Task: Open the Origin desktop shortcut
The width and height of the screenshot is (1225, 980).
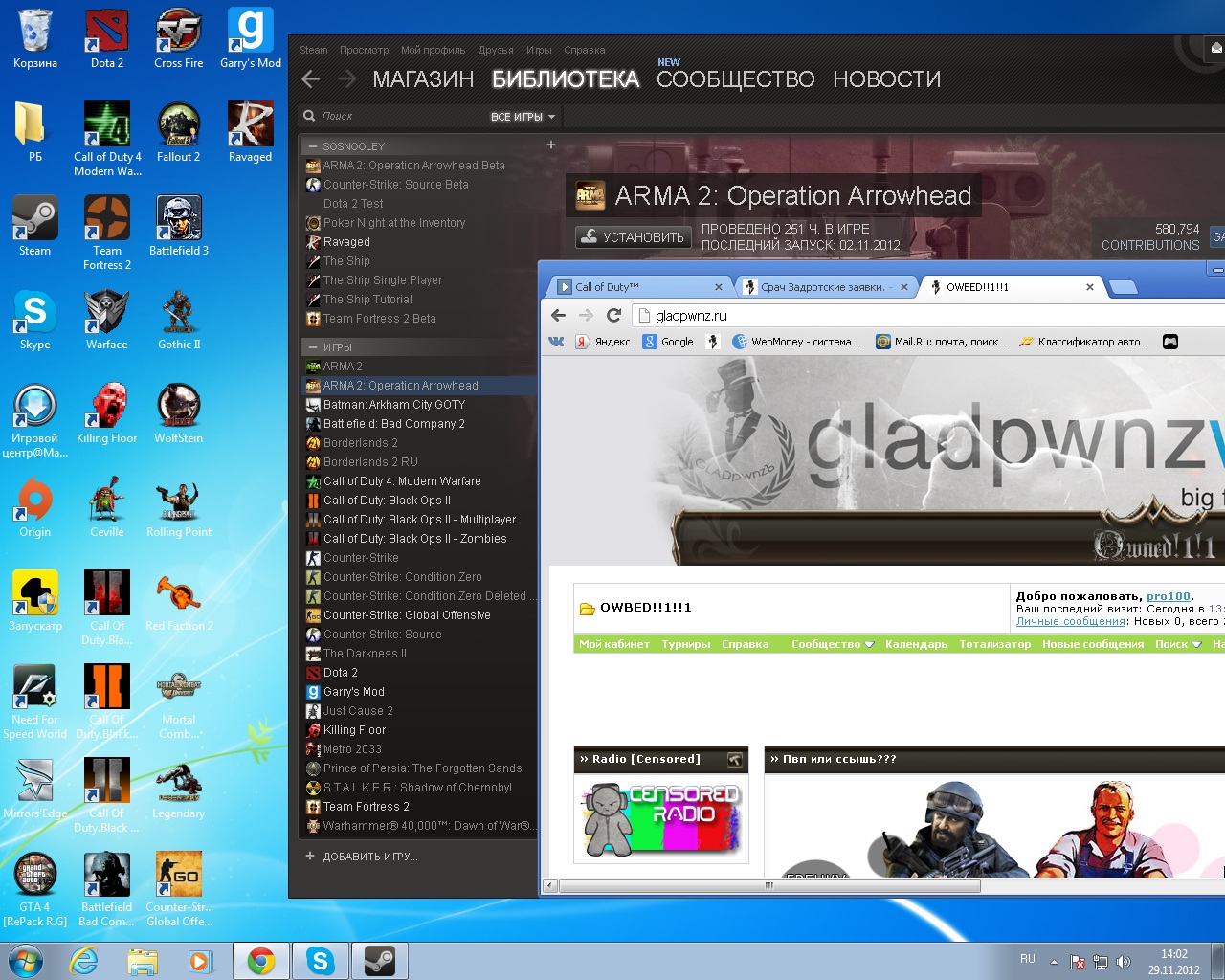Action: [x=35, y=507]
